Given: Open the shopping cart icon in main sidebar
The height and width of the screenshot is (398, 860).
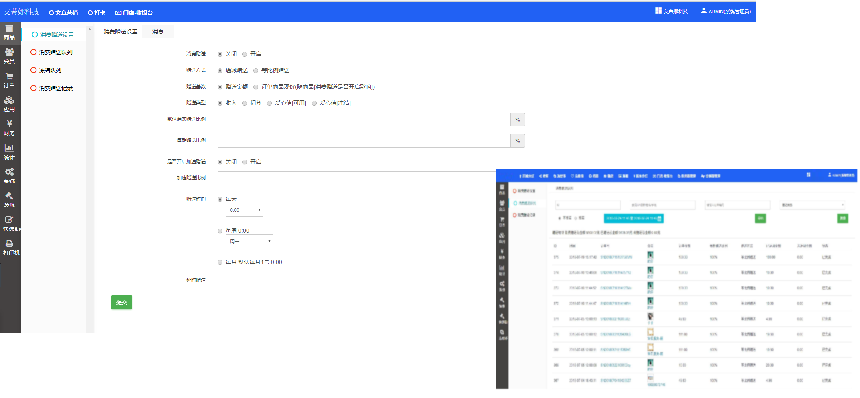Looking at the screenshot, I should [9, 76].
